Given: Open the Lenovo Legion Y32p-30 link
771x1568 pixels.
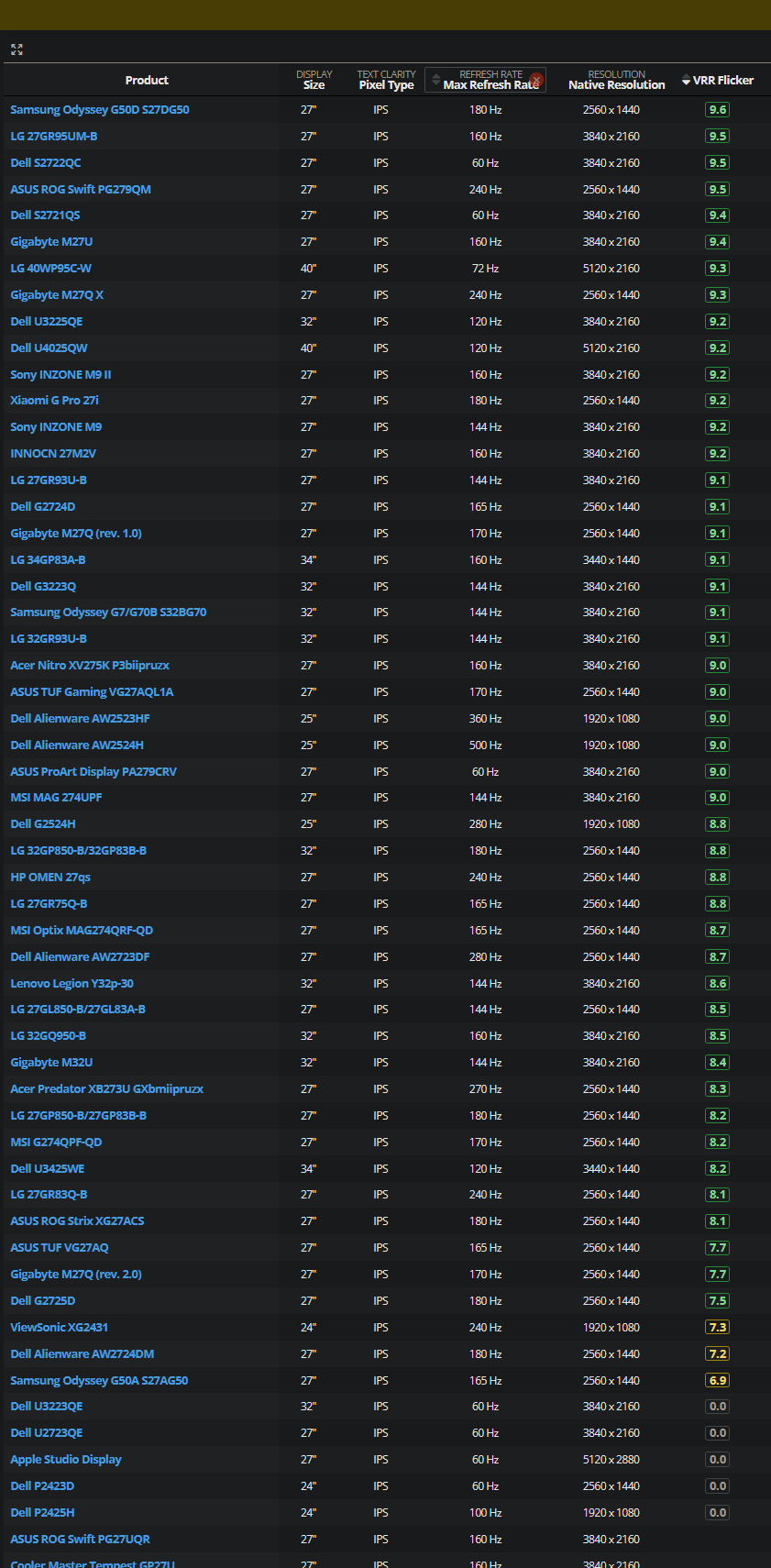Looking at the screenshot, I should 72,983.
